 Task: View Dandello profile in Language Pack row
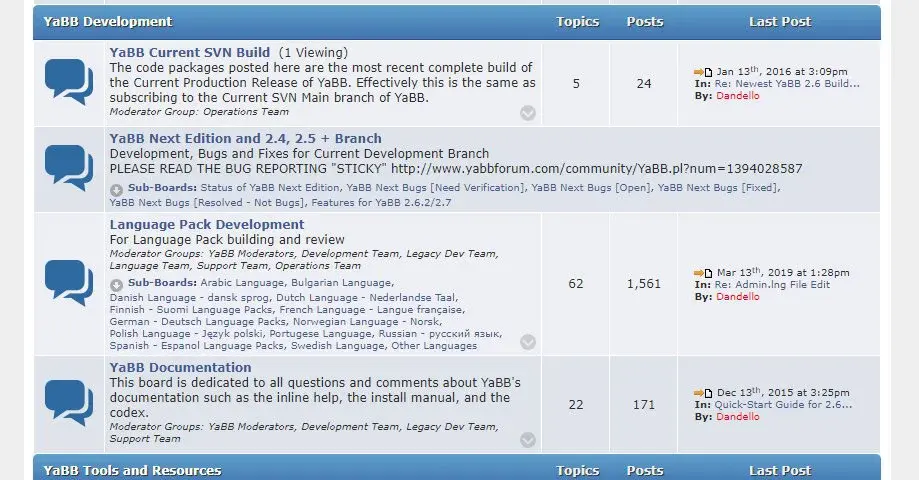737,297
